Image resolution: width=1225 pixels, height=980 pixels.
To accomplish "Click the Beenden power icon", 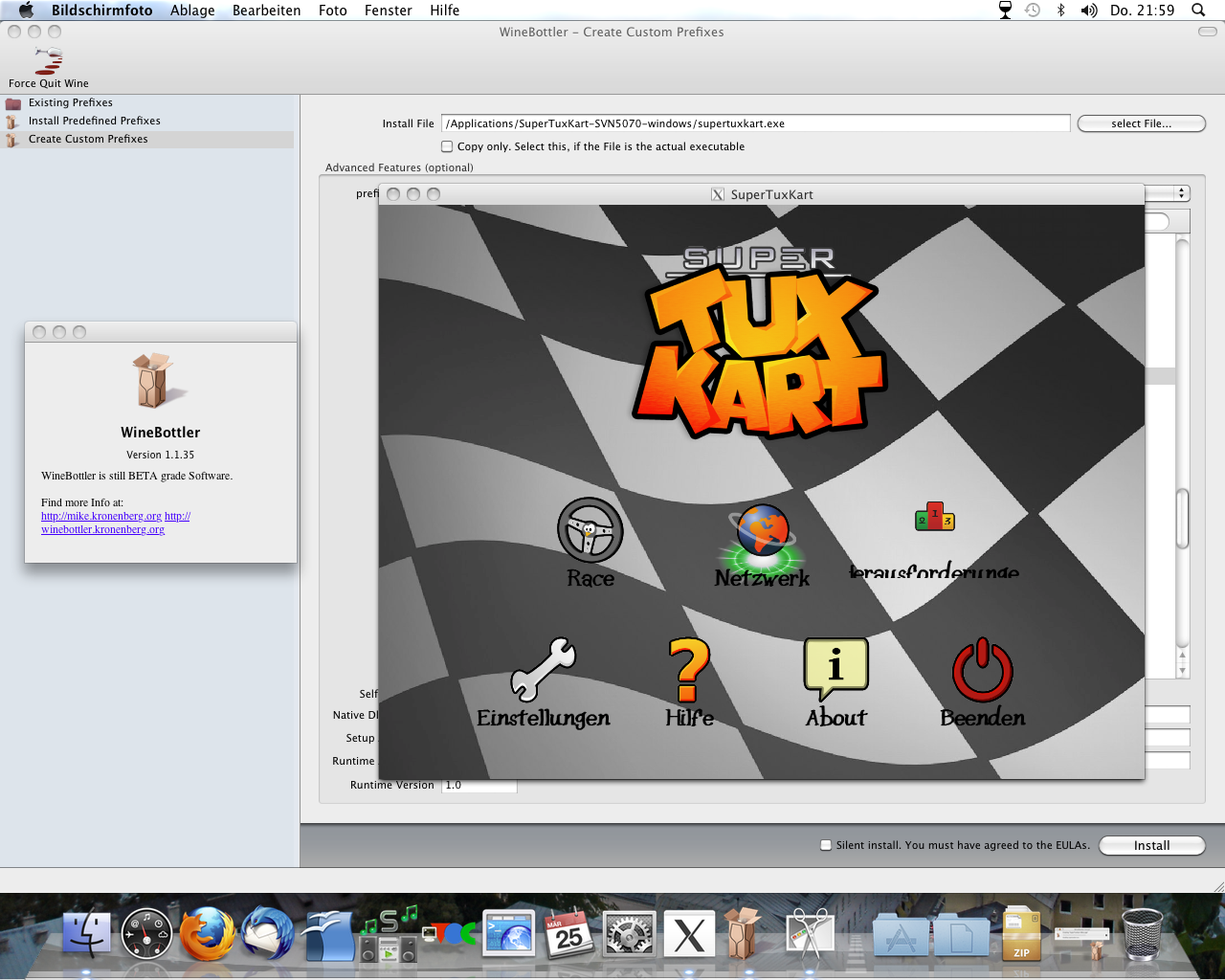I will pos(983,670).
